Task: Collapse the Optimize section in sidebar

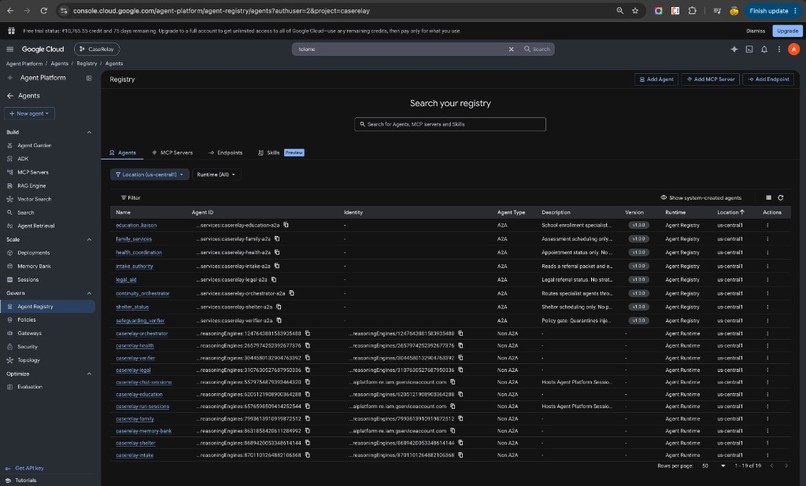Action: [x=89, y=374]
